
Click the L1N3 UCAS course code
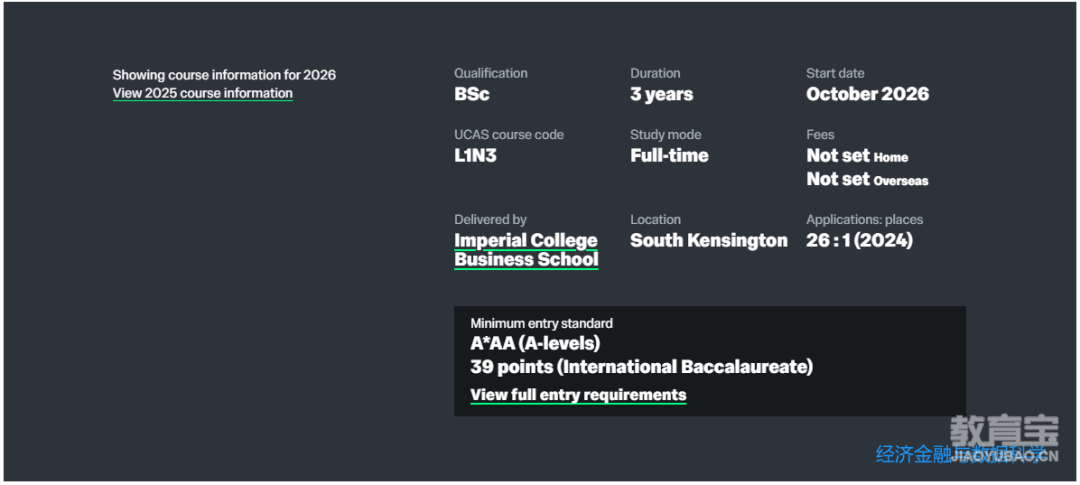pyautogui.click(x=475, y=156)
